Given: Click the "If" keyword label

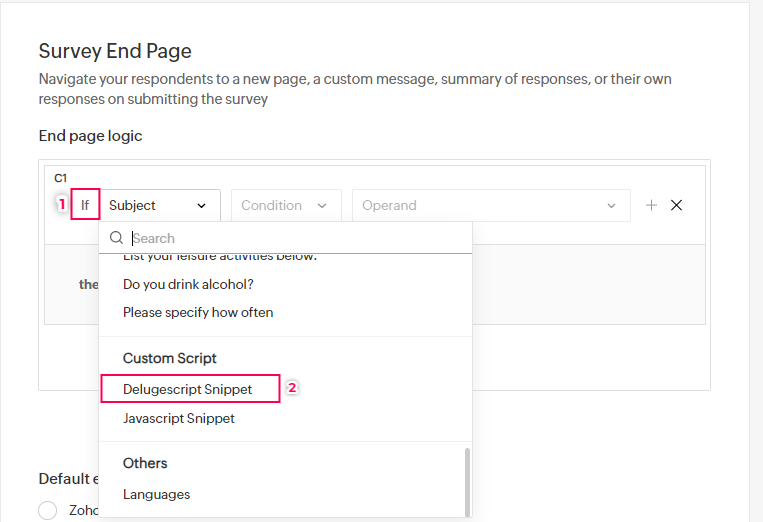Looking at the screenshot, I should (85, 205).
